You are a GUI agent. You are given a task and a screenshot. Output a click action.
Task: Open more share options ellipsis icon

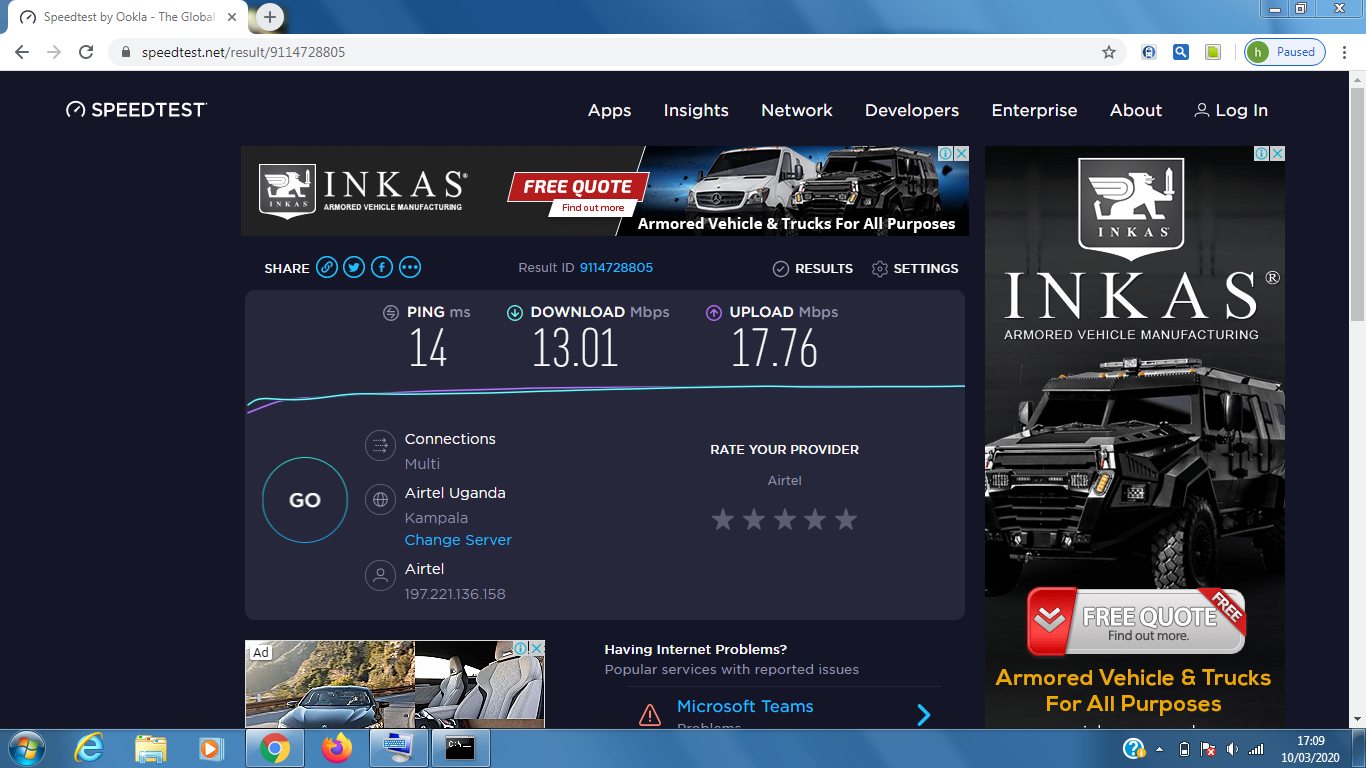click(410, 268)
